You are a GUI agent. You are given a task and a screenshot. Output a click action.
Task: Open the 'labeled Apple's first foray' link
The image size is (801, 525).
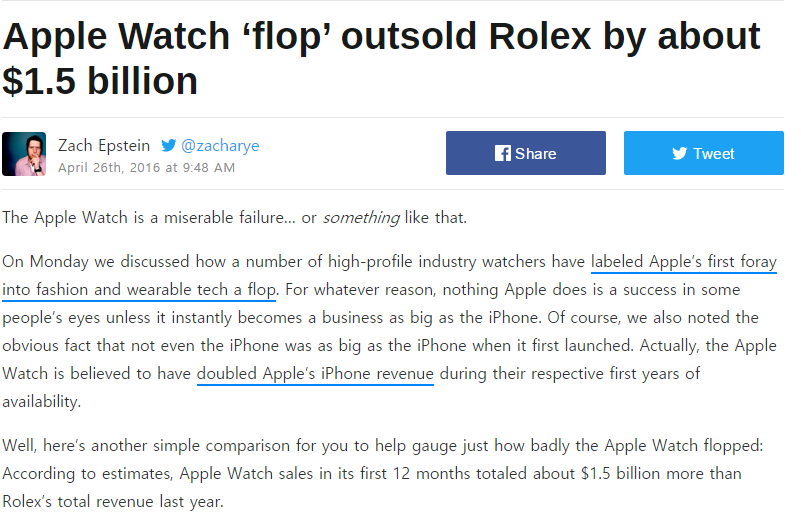683,262
